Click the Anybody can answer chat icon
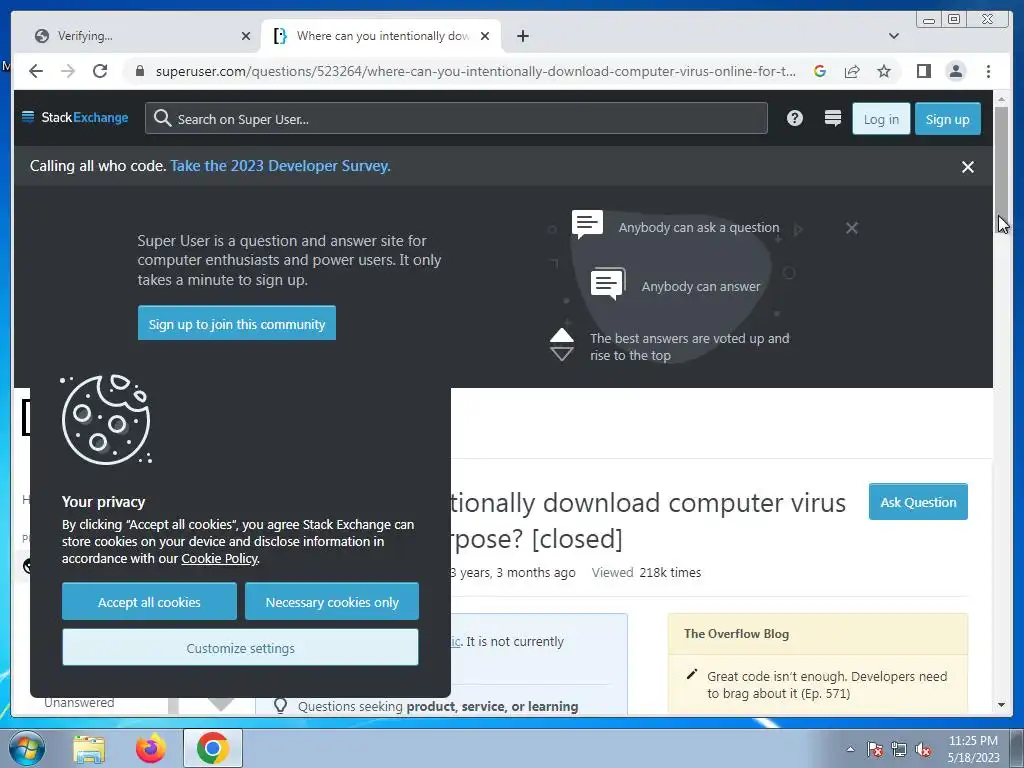This screenshot has width=1024, height=768. tap(607, 283)
